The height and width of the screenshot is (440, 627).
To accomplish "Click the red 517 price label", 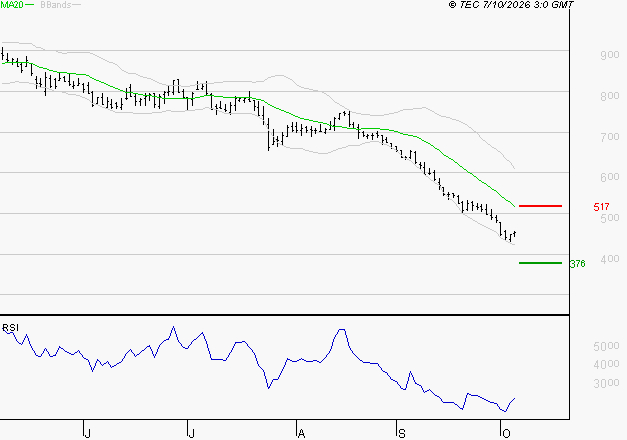I will click(601, 207).
